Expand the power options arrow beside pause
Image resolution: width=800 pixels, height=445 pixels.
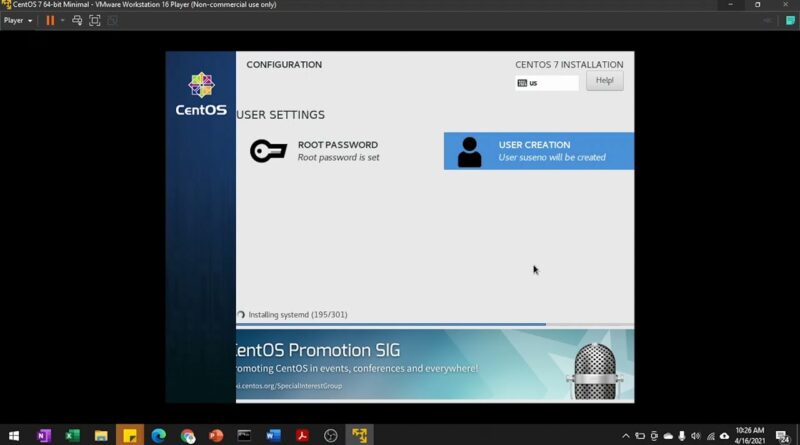[x=62, y=20]
